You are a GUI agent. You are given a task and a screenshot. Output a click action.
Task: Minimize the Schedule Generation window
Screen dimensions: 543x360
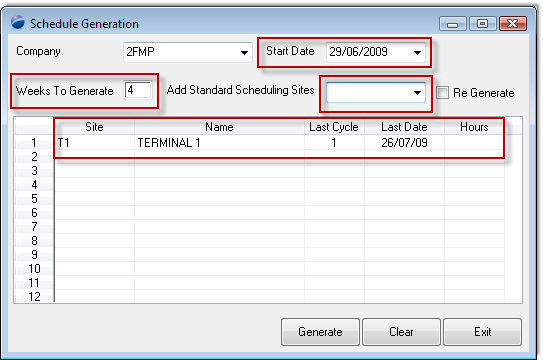[x=453, y=24]
